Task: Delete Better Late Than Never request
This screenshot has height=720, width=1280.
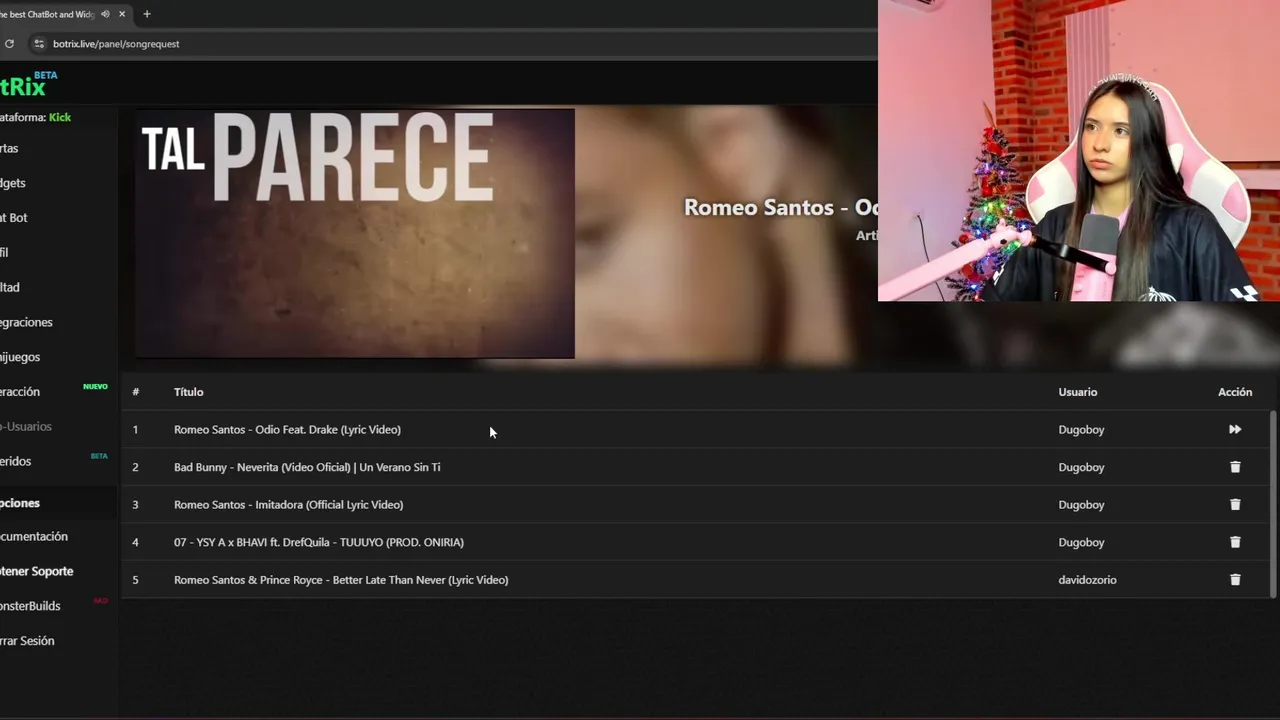Action: [x=1235, y=580]
